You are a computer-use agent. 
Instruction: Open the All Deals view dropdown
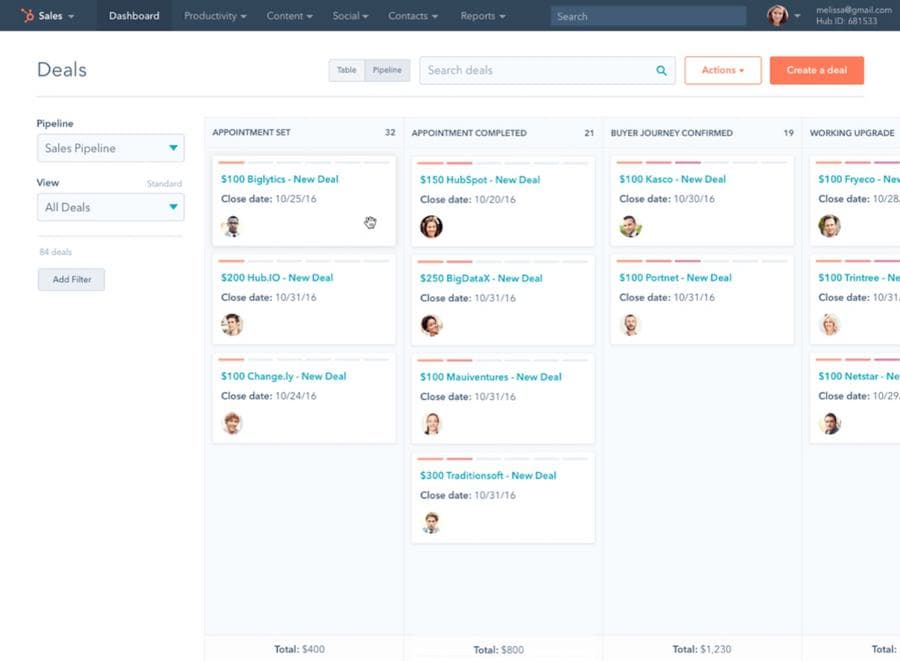coord(111,207)
